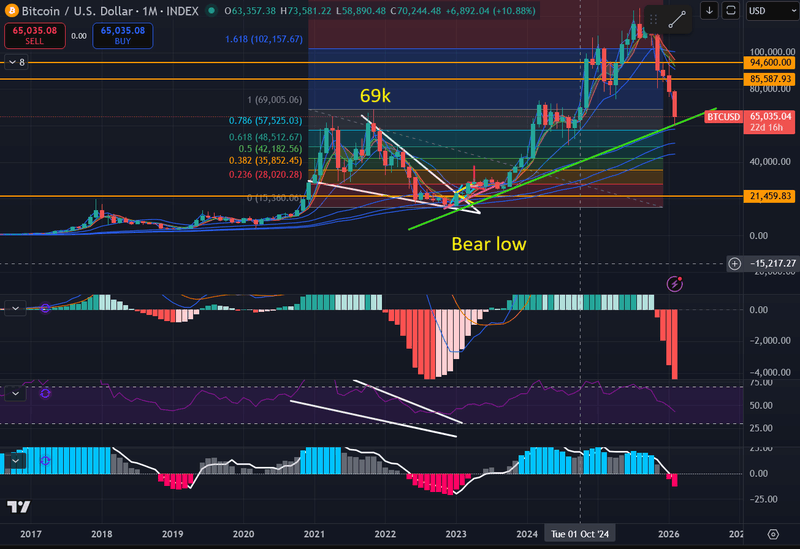800x549 pixels.
Task: Click the 2026 time axis label
Action: [x=668, y=534]
